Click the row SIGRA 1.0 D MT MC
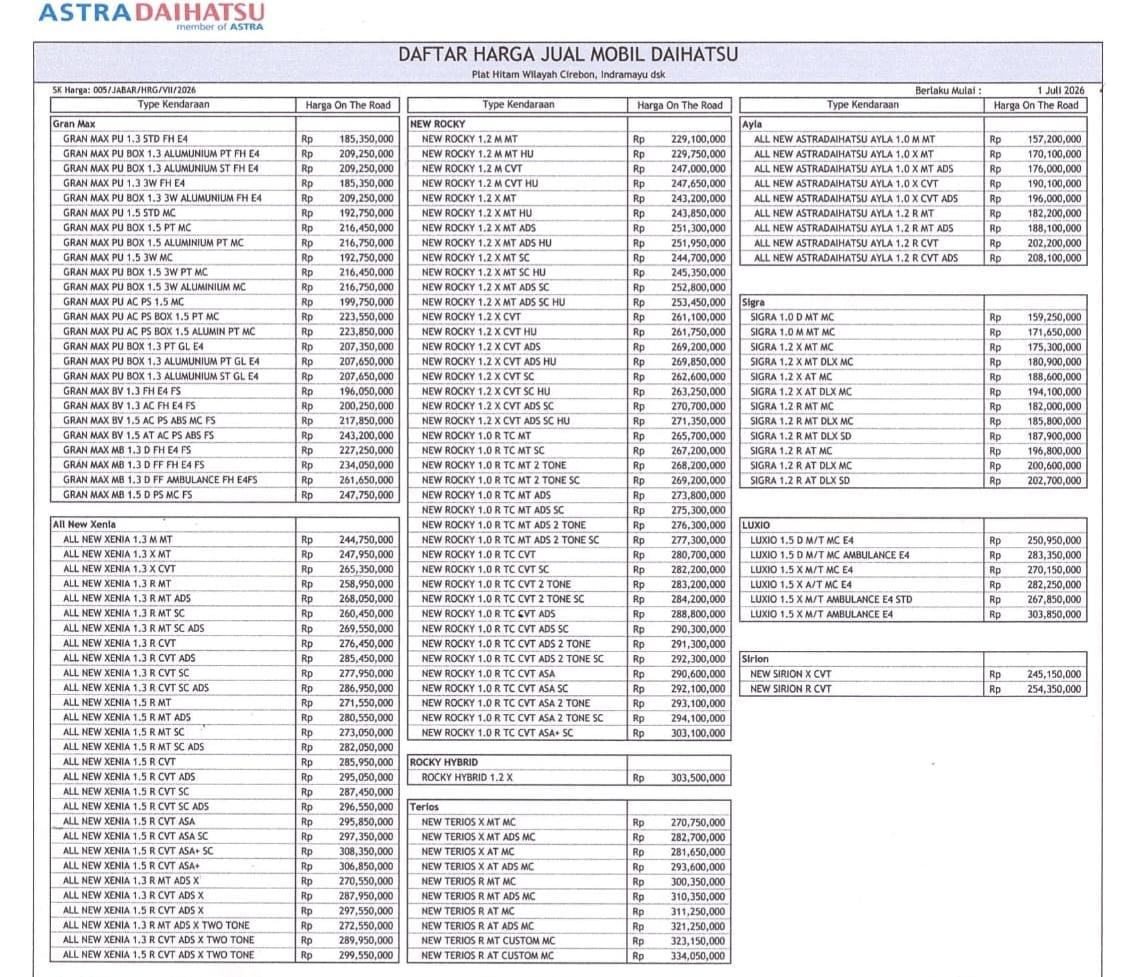The width and height of the screenshot is (1140, 977). 914,317
